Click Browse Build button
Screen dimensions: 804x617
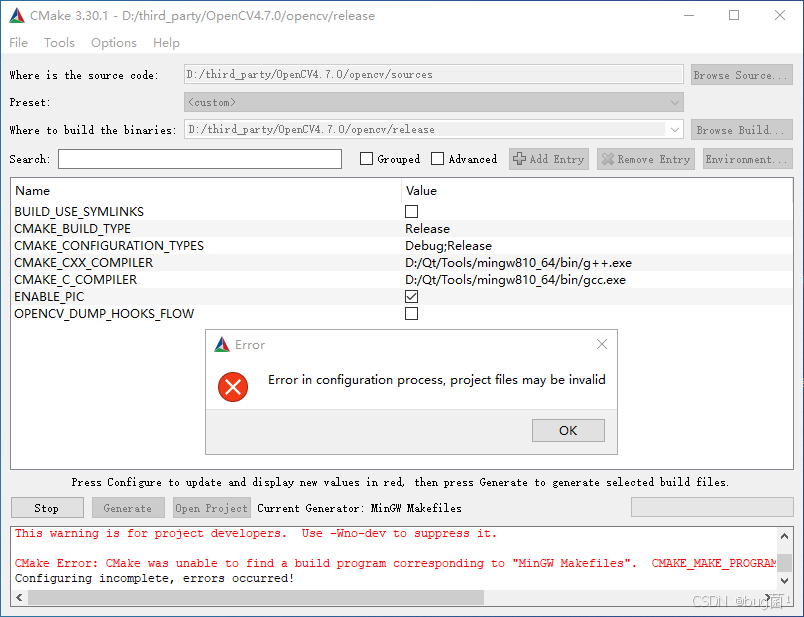coord(741,129)
